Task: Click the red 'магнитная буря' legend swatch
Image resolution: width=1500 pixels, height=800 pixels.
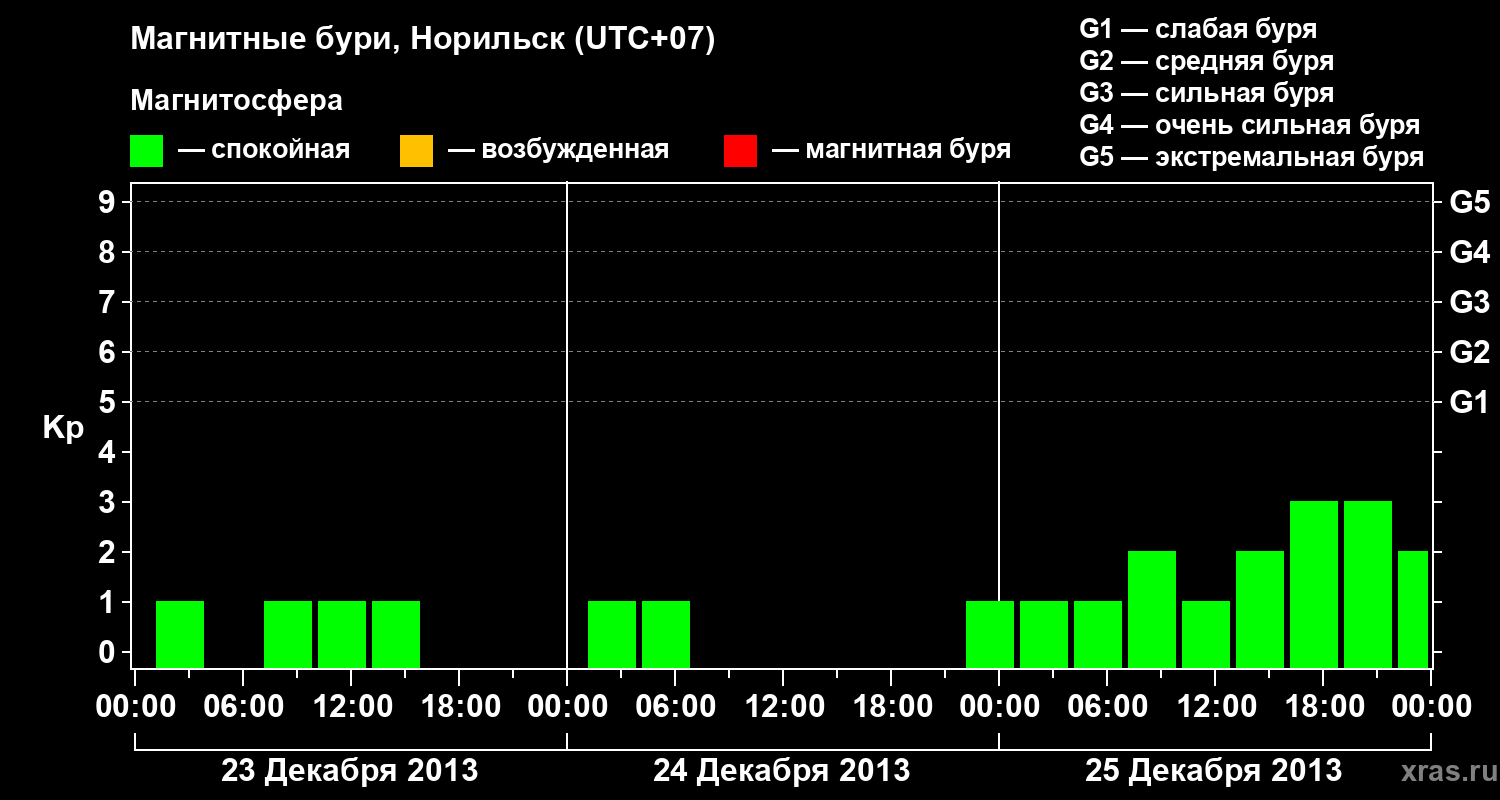Action: point(740,151)
